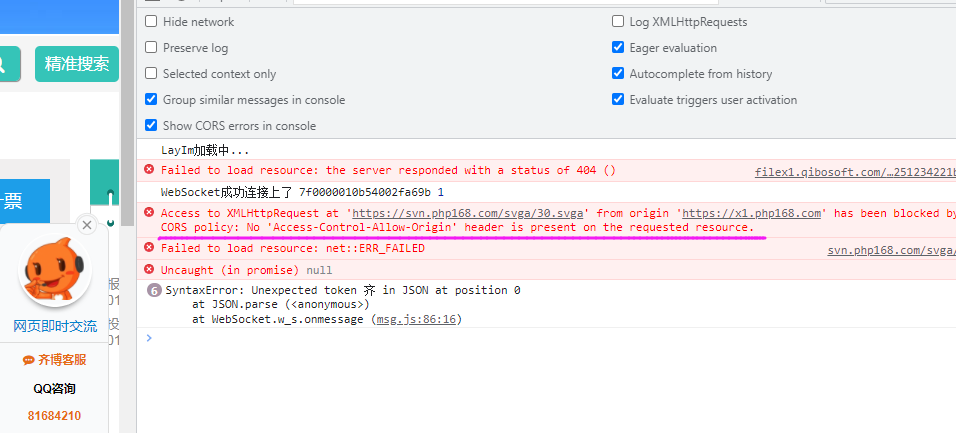The width and height of the screenshot is (956, 433).
Task: Click the error icon beside CORS policy message
Action: point(150,213)
